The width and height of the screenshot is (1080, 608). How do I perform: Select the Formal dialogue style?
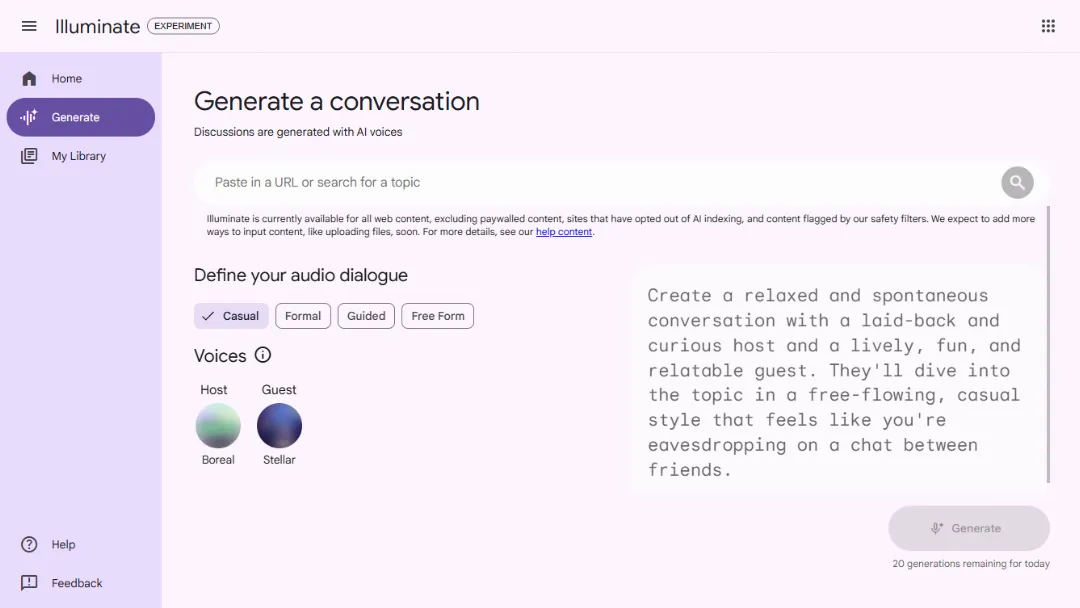[x=303, y=316]
